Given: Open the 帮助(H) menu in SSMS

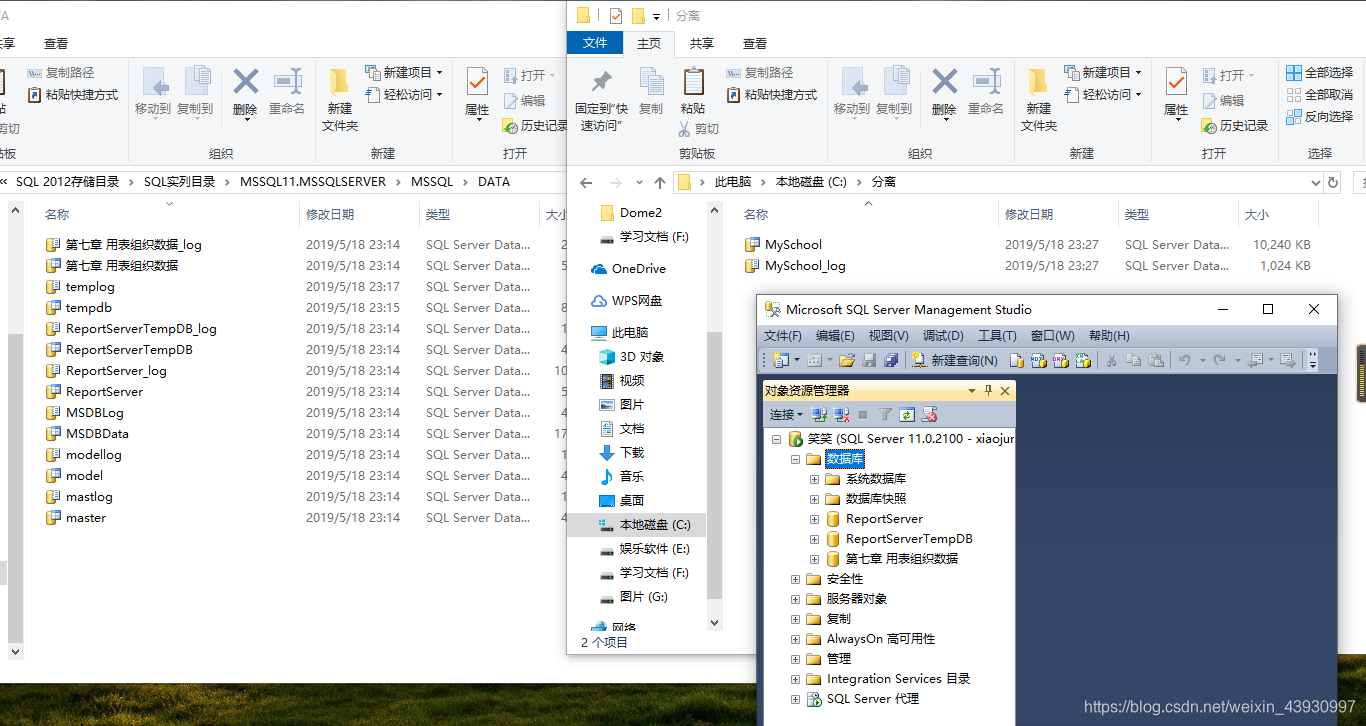Looking at the screenshot, I should (1109, 336).
